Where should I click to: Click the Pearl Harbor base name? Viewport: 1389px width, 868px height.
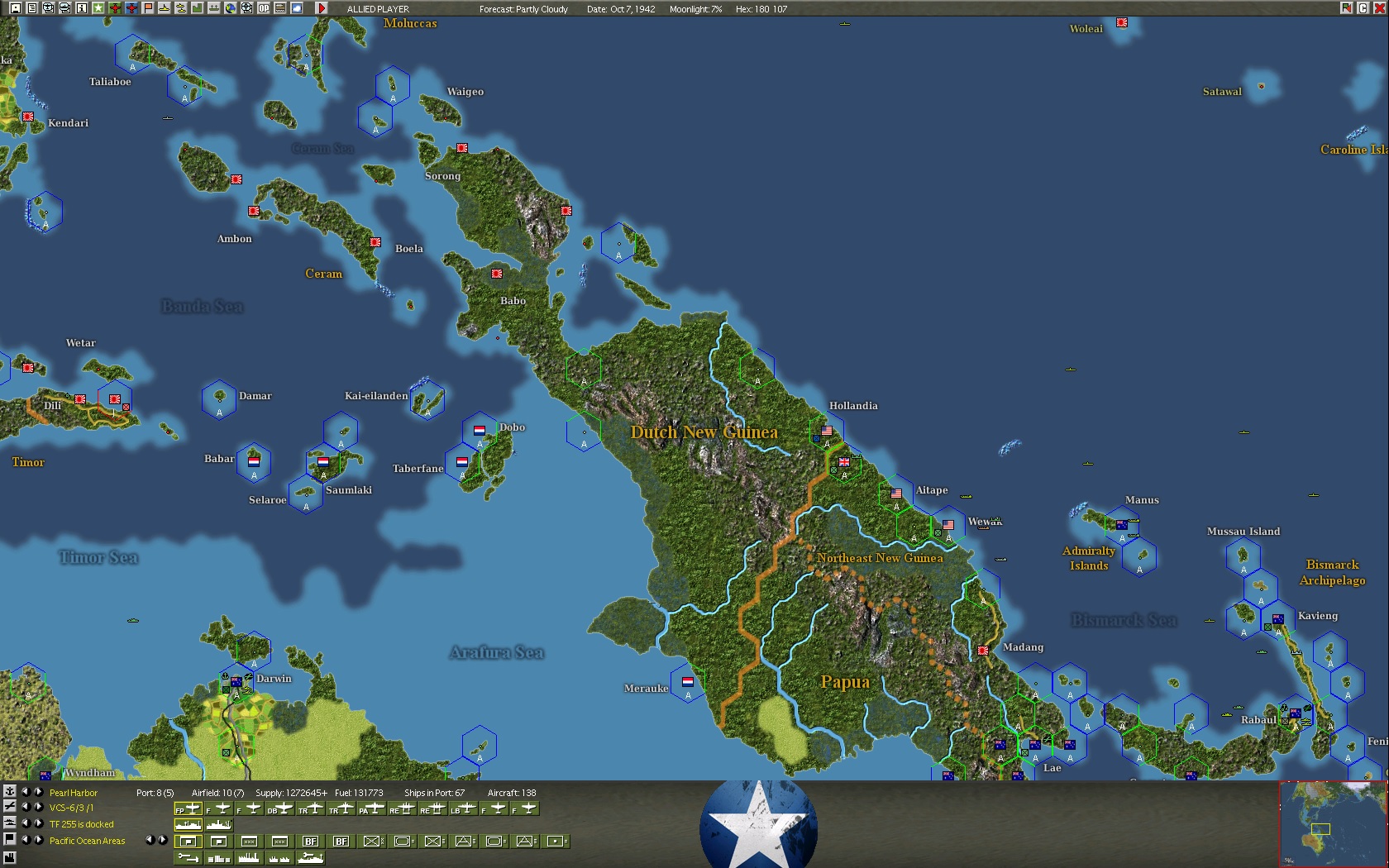coord(74,793)
